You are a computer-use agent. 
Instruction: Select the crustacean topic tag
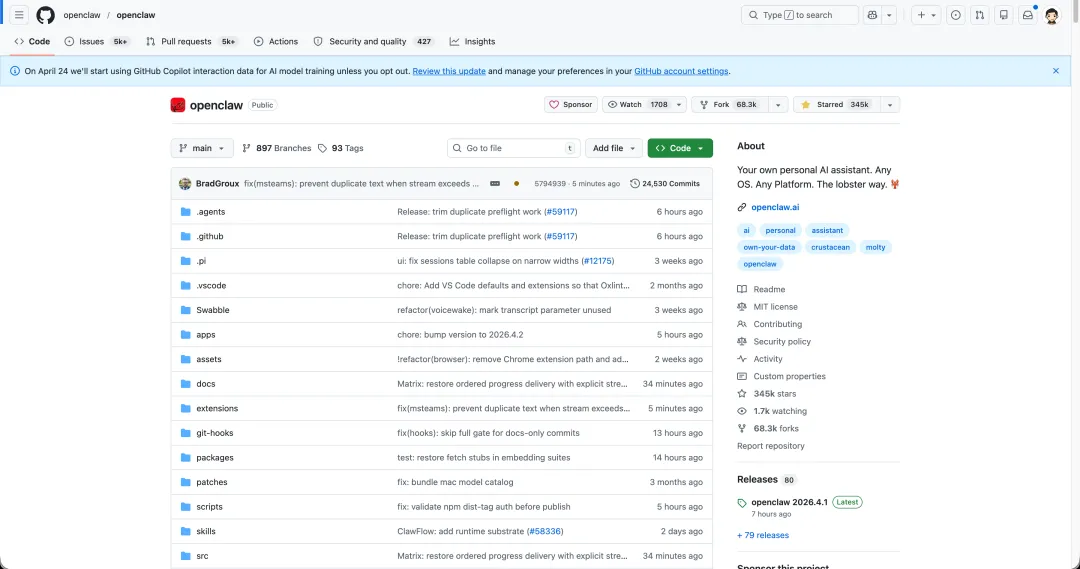[x=830, y=247]
